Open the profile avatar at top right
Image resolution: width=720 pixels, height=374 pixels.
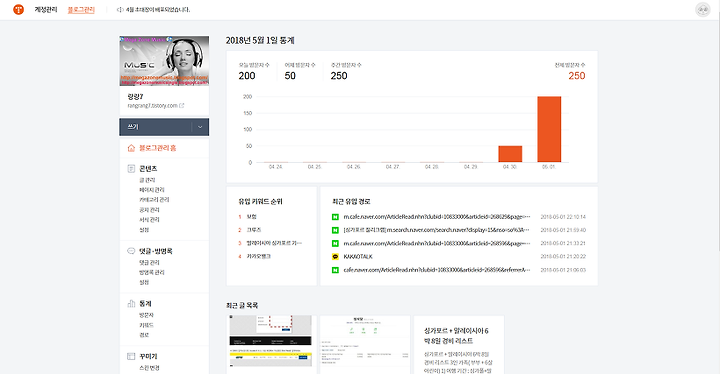tap(703, 10)
